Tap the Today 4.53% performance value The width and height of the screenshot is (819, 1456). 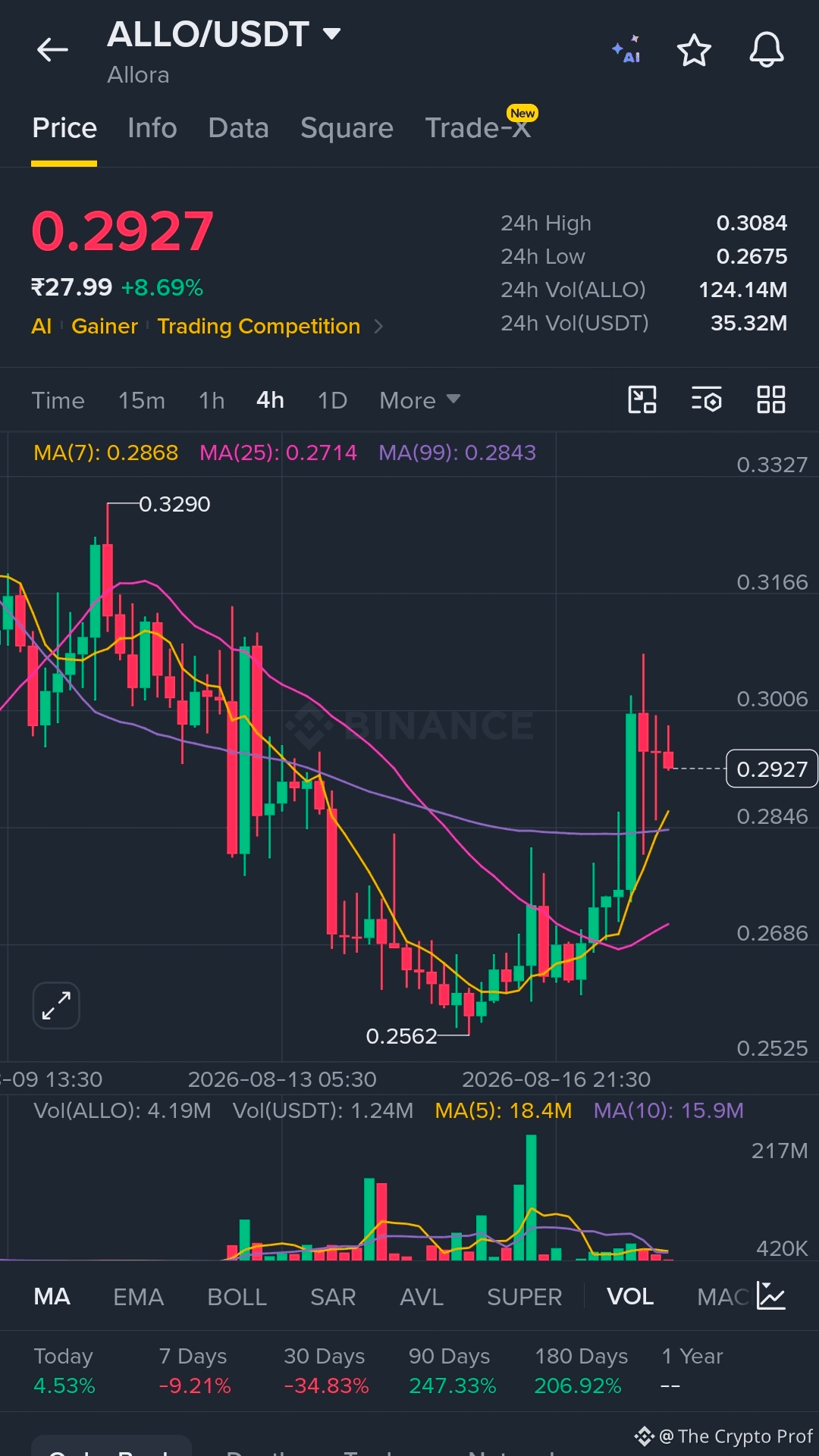tap(64, 1386)
